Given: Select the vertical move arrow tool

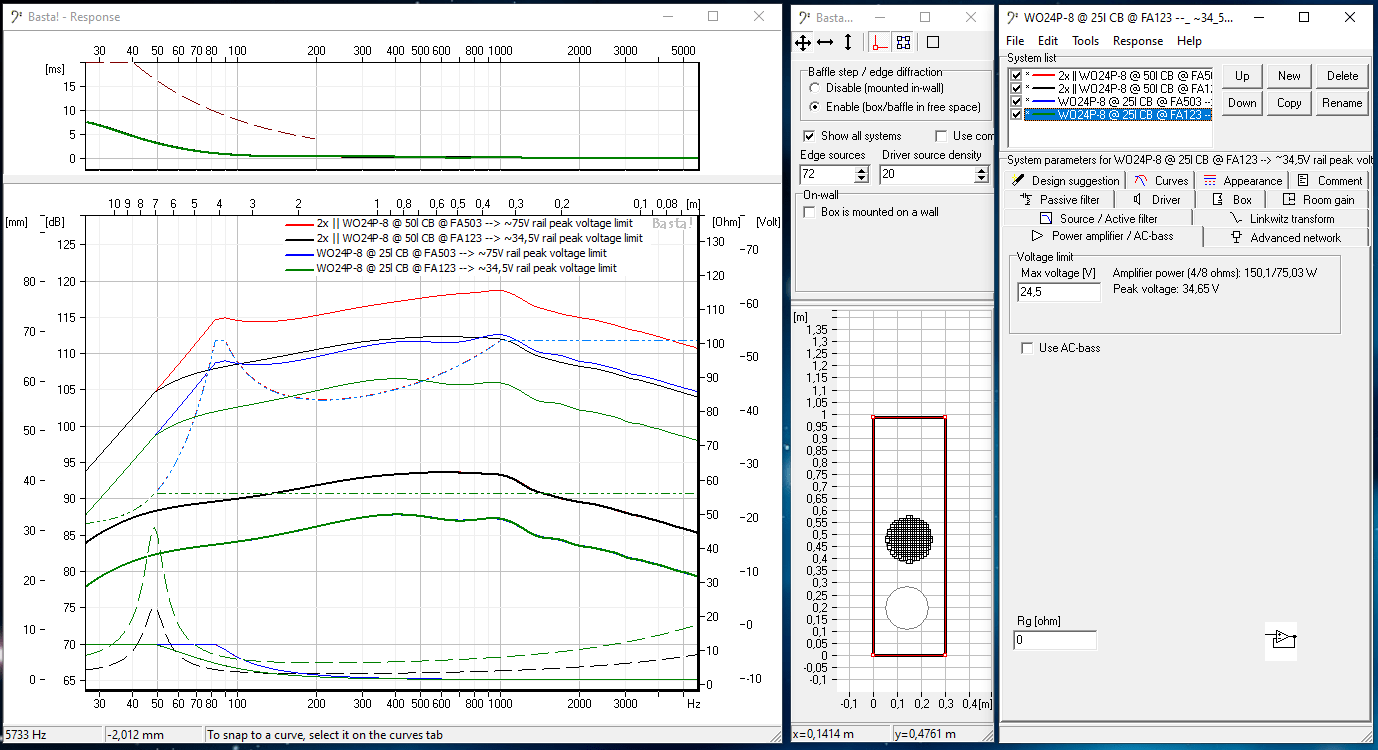Looking at the screenshot, I should tap(848, 42).
